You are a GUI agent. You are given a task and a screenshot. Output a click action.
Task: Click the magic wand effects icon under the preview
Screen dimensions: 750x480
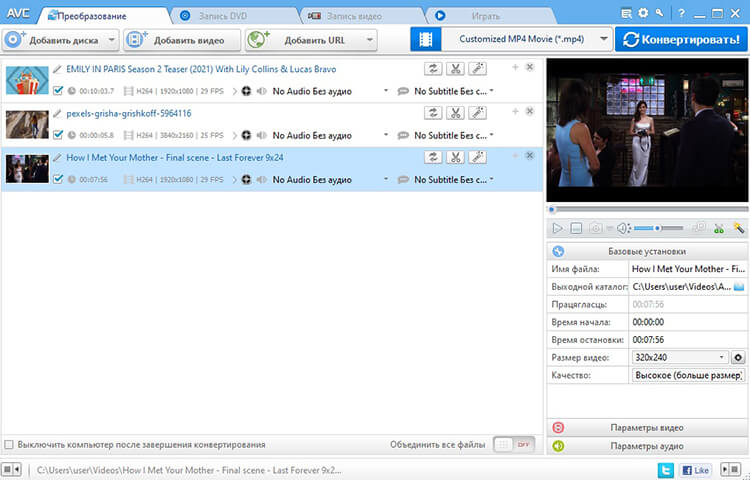739,228
